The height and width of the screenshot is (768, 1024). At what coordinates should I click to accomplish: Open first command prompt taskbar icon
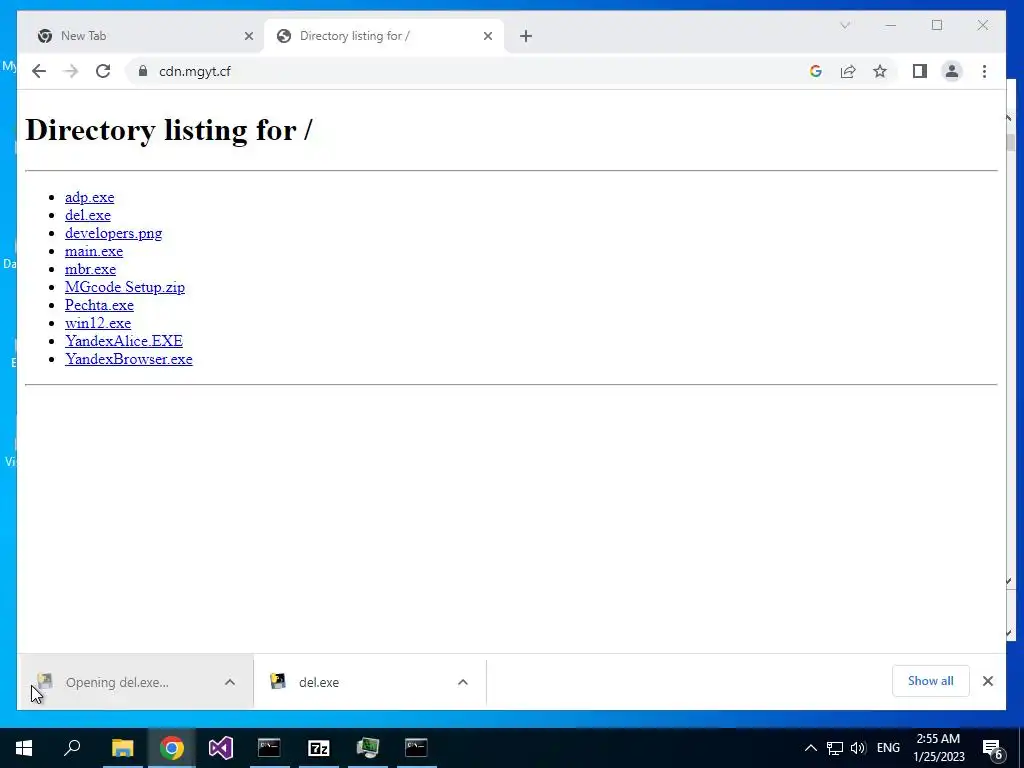click(x=269, y=748)
